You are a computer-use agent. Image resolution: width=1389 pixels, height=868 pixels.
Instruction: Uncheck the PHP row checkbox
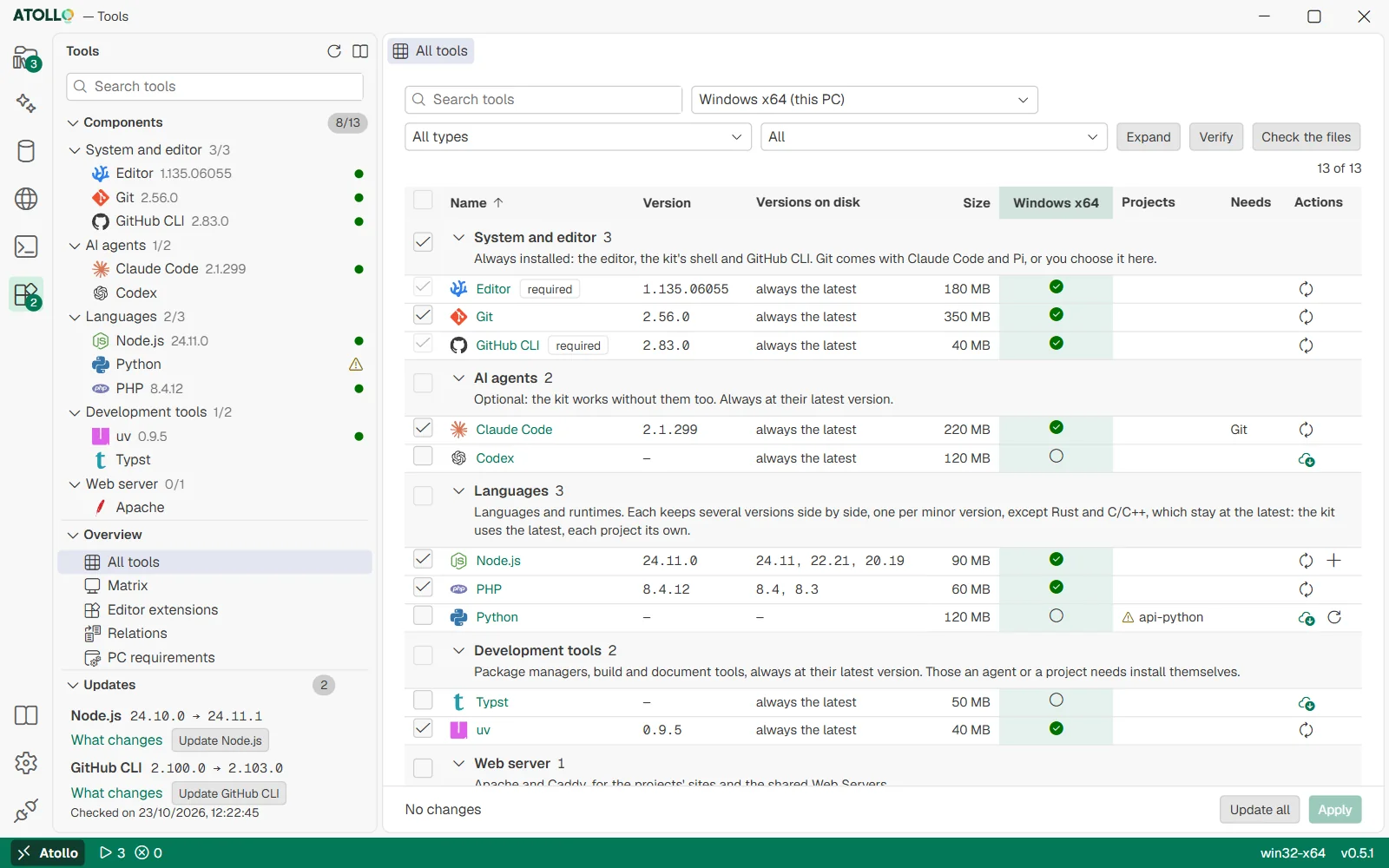(x=423, y=588)
